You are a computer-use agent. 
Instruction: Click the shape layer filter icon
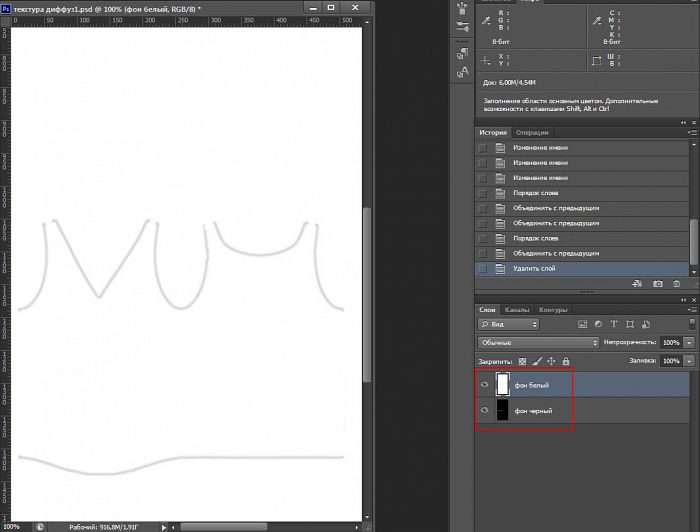click(629, 324)
